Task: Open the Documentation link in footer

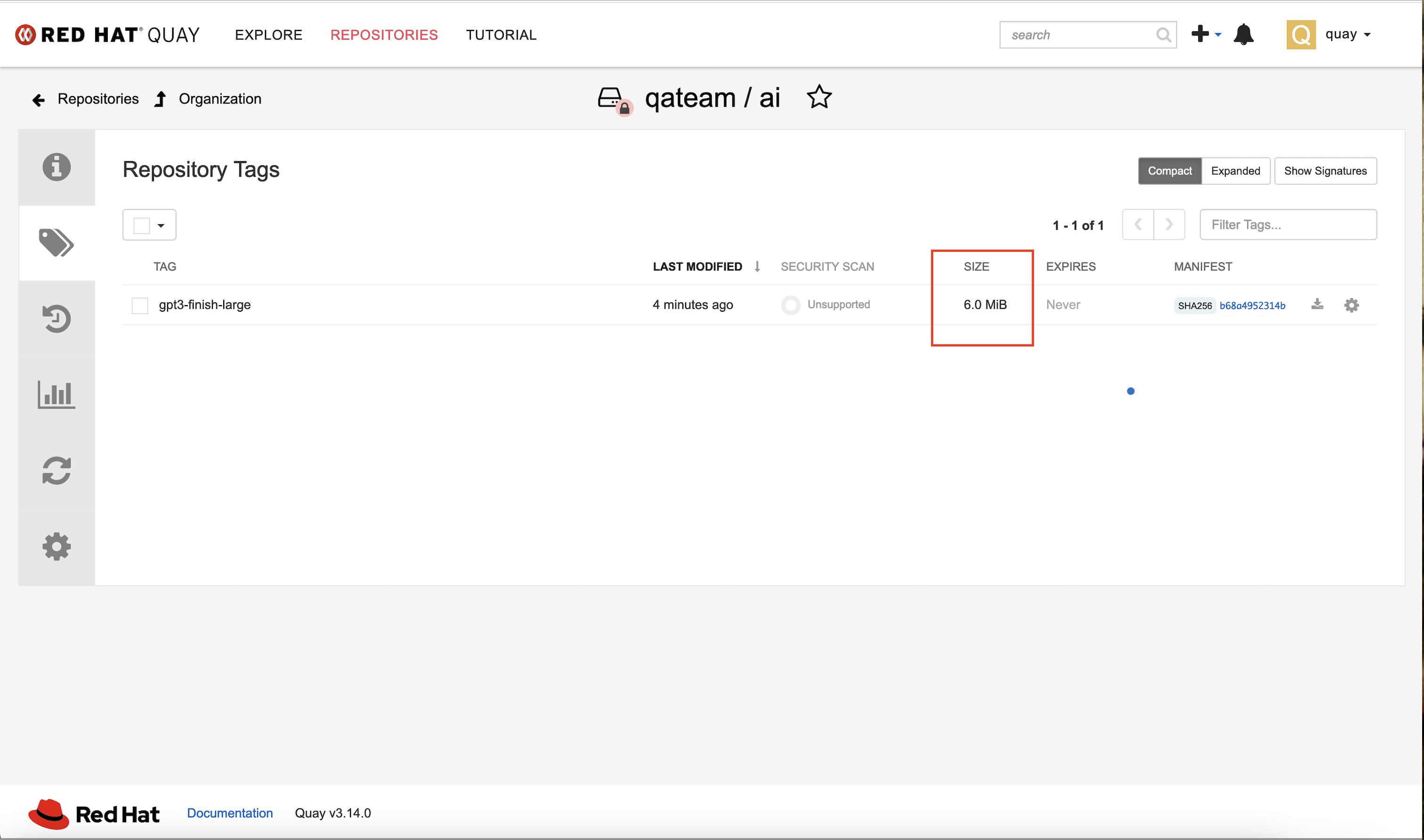Action: pyautogui.click(x=230, y=813)
